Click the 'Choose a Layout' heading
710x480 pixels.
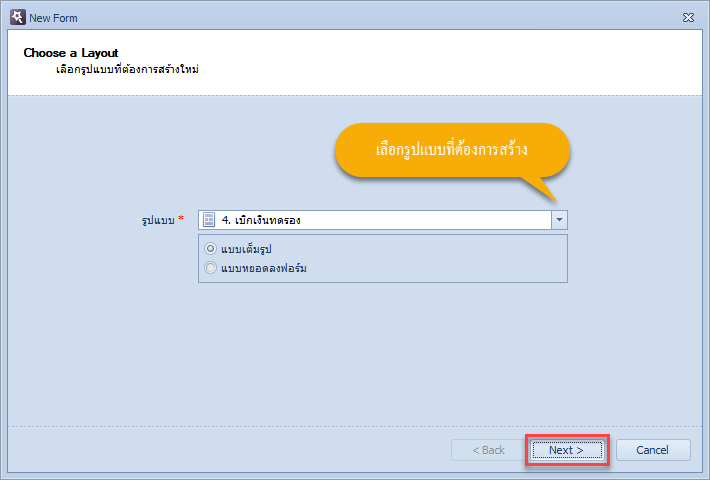coord(71,53)
